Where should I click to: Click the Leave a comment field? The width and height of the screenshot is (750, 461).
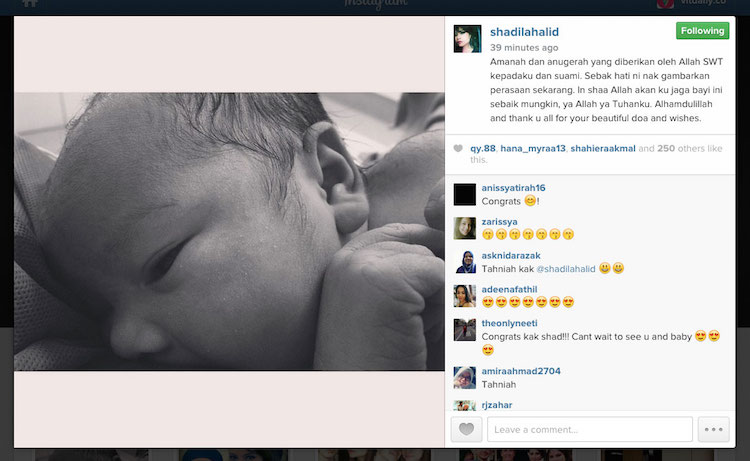click(x=590, y=429)
